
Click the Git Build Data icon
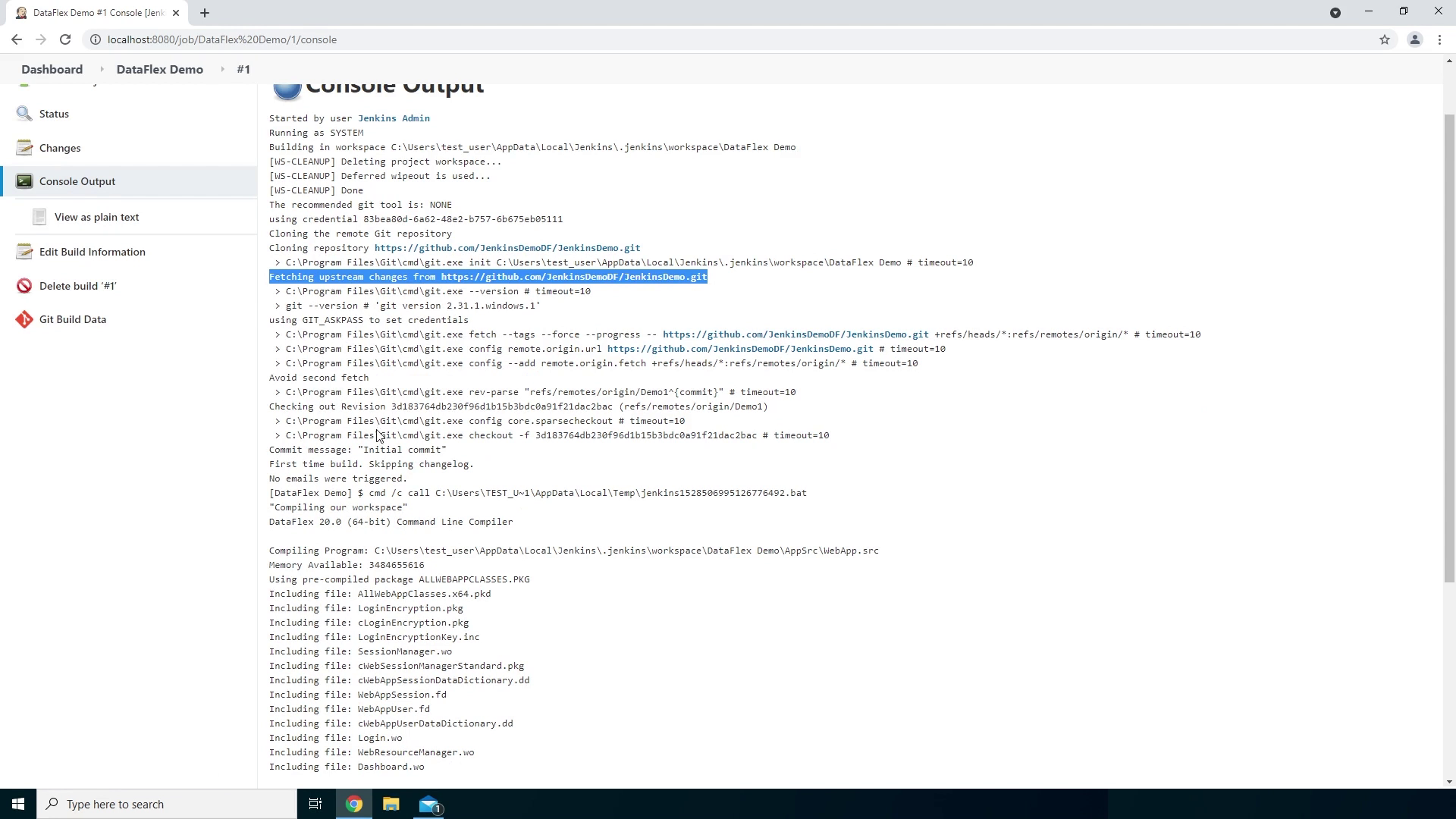point(24,319)
